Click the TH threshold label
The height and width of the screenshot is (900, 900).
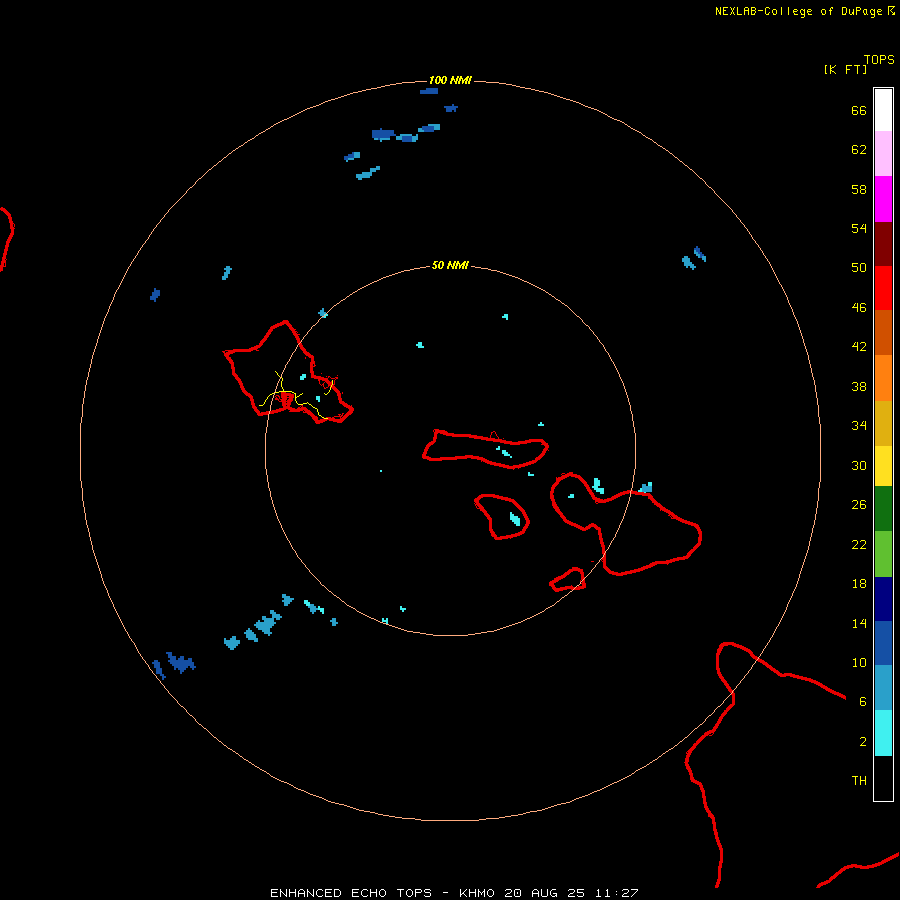pos(859,781)
